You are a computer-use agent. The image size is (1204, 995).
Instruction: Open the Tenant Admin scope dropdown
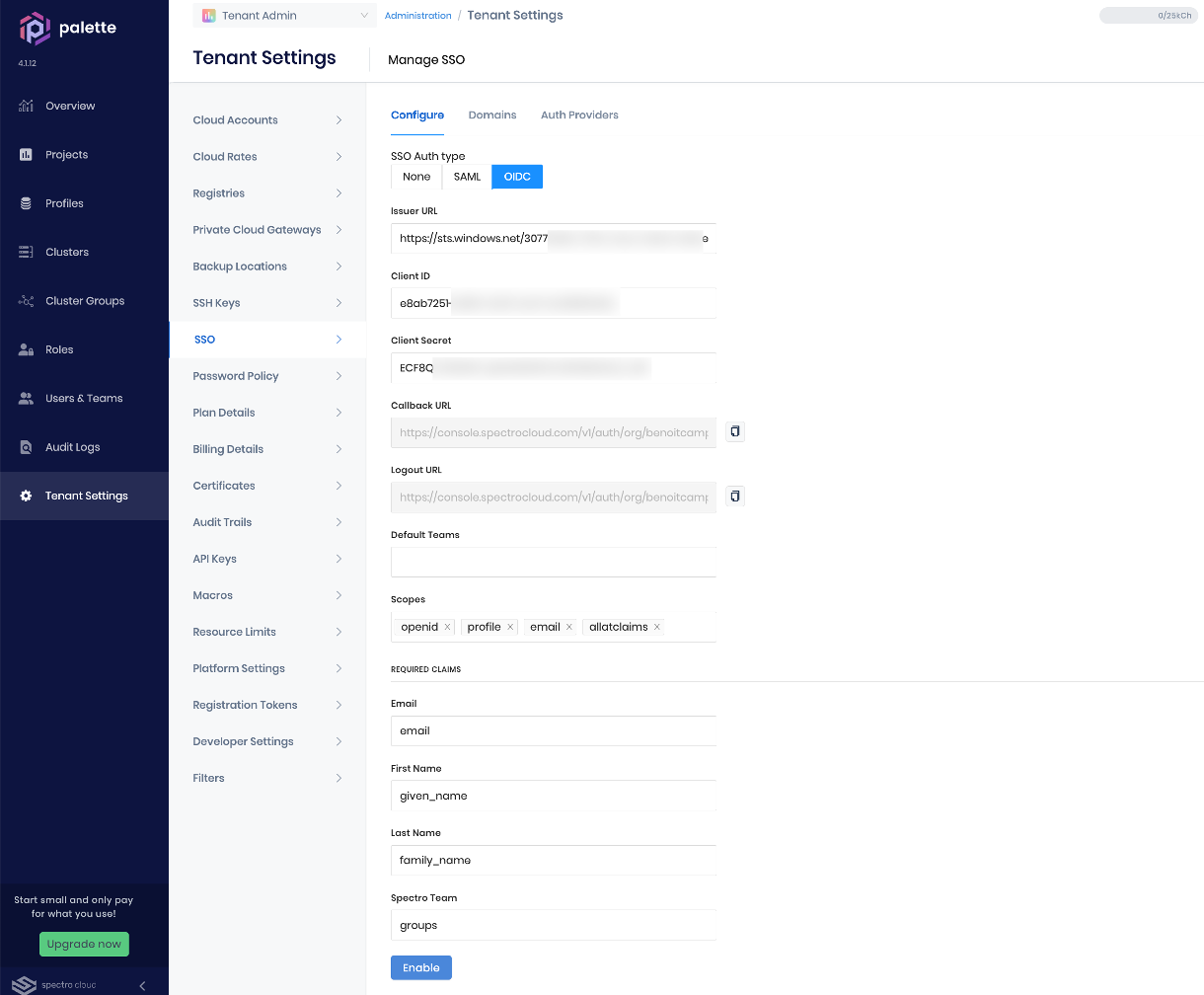pyautogui.click(x=285, y=16)
